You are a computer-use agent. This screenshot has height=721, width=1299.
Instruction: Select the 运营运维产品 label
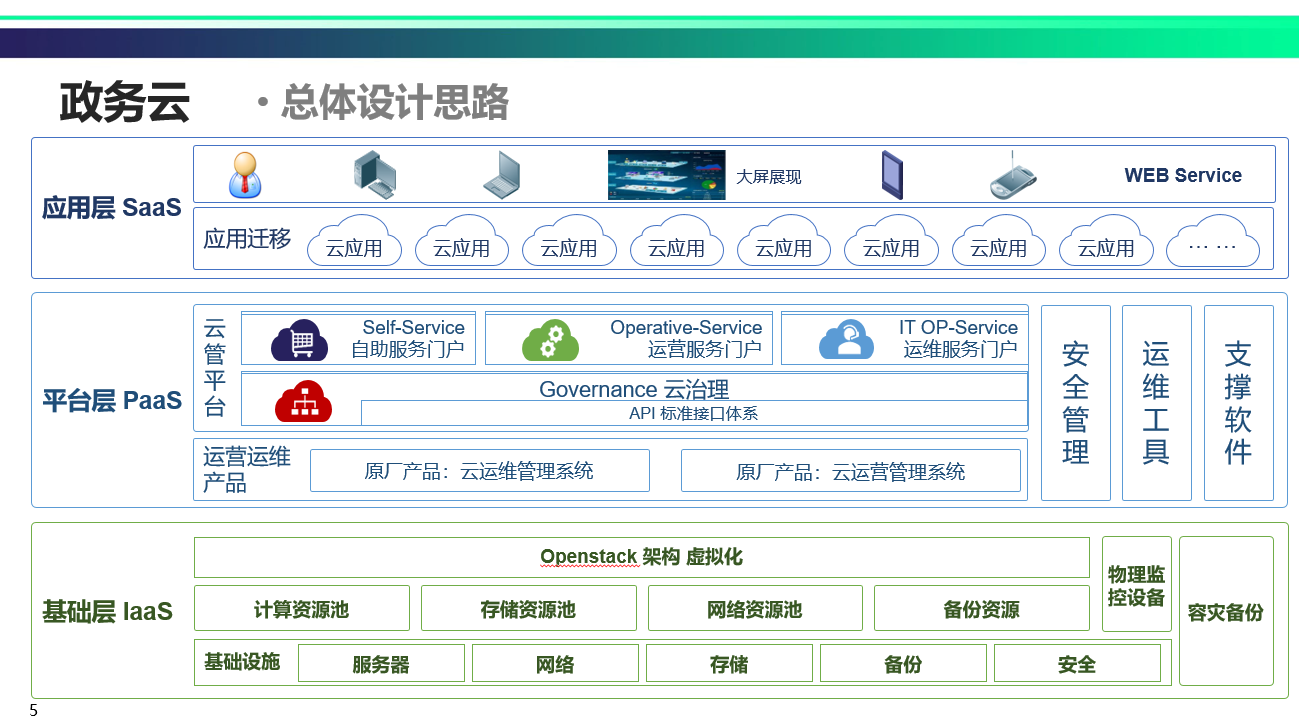click(247, 470)
